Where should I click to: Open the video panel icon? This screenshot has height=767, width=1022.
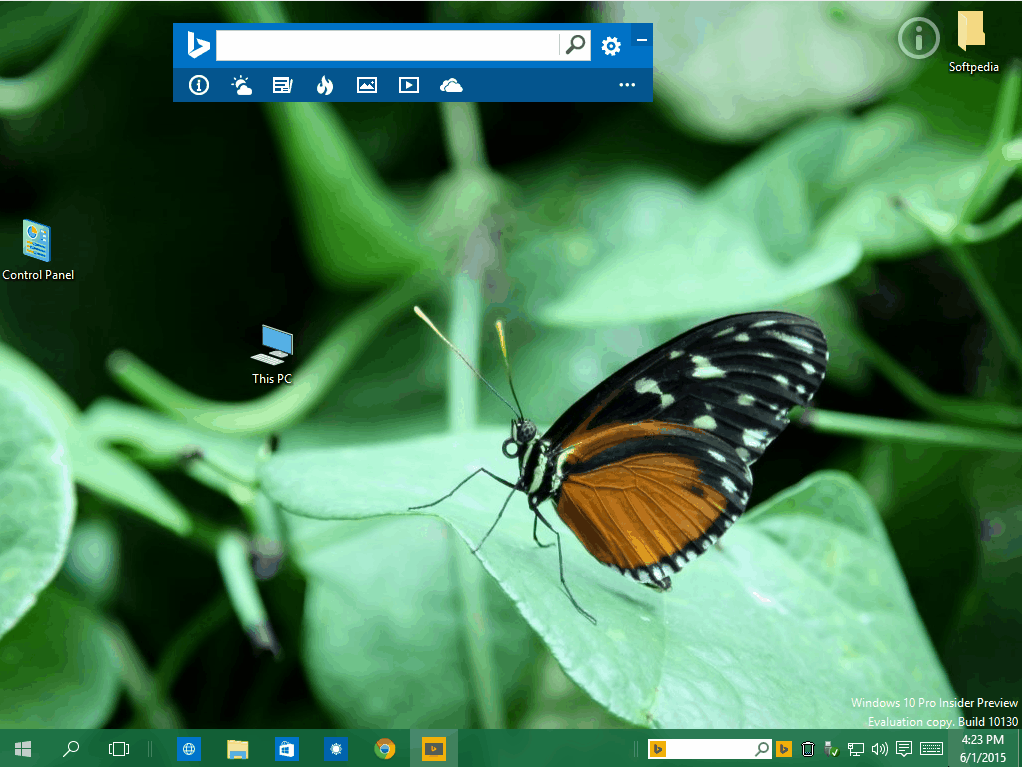(409, 85)
